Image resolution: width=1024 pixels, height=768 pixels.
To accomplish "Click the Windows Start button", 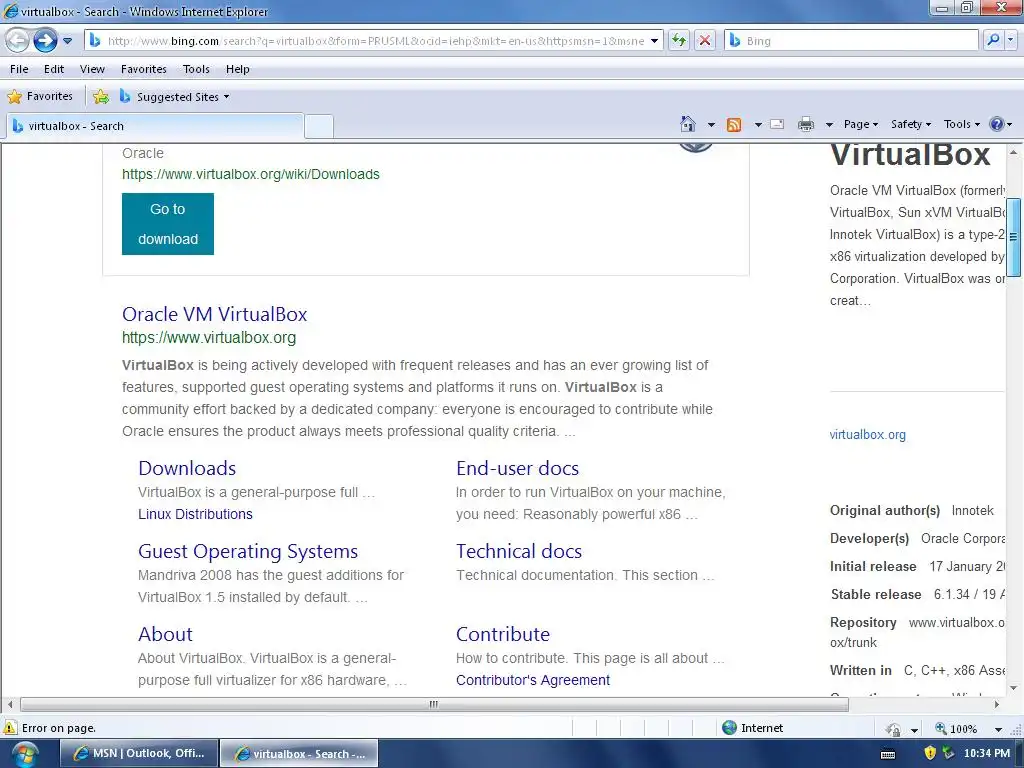I will (25, 754).
